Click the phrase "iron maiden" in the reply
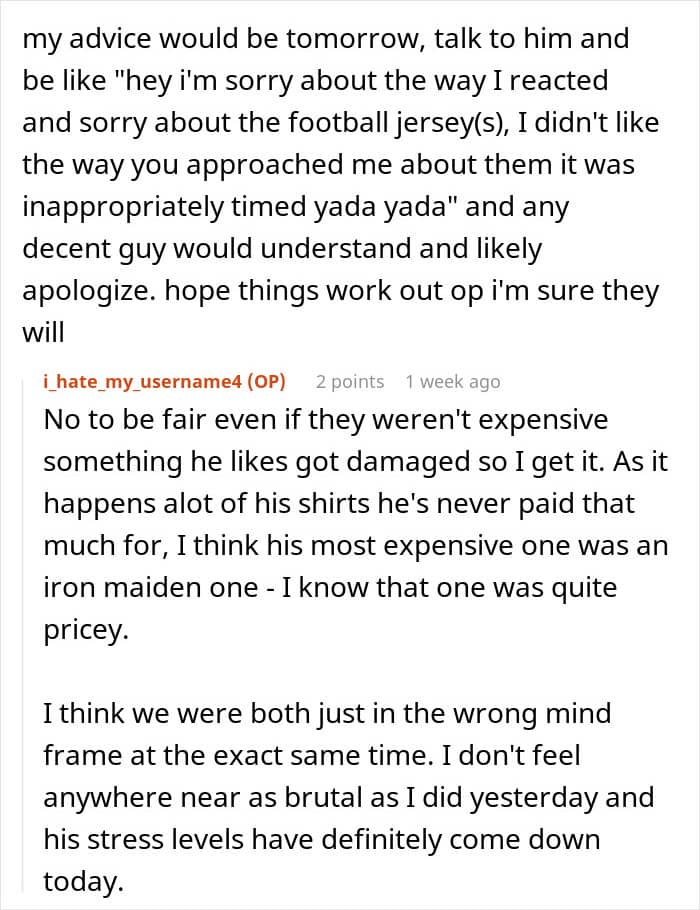This screenshot has width=700, height=910. point(115,586)
